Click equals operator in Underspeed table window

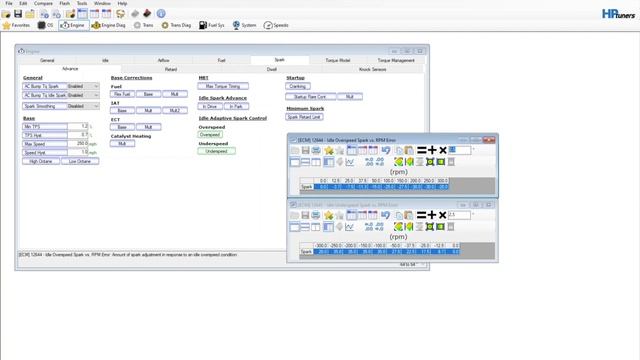[x=422, y=215]
